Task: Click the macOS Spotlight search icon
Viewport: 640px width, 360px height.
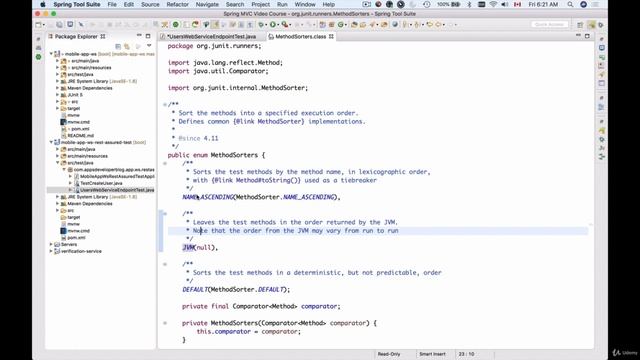Action: pos(570,4)
